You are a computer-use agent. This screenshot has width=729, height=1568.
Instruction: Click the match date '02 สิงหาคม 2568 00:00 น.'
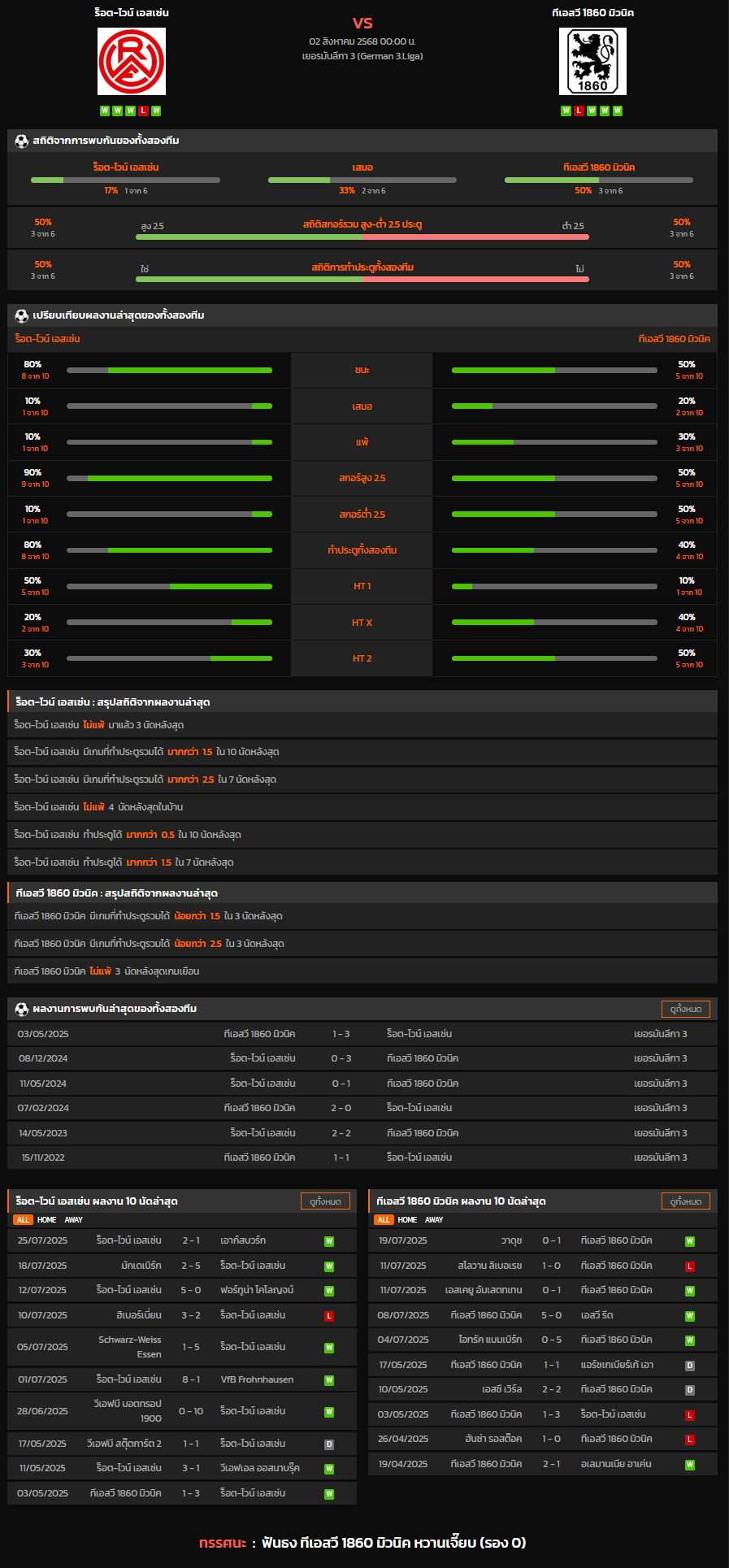[362, 41]
